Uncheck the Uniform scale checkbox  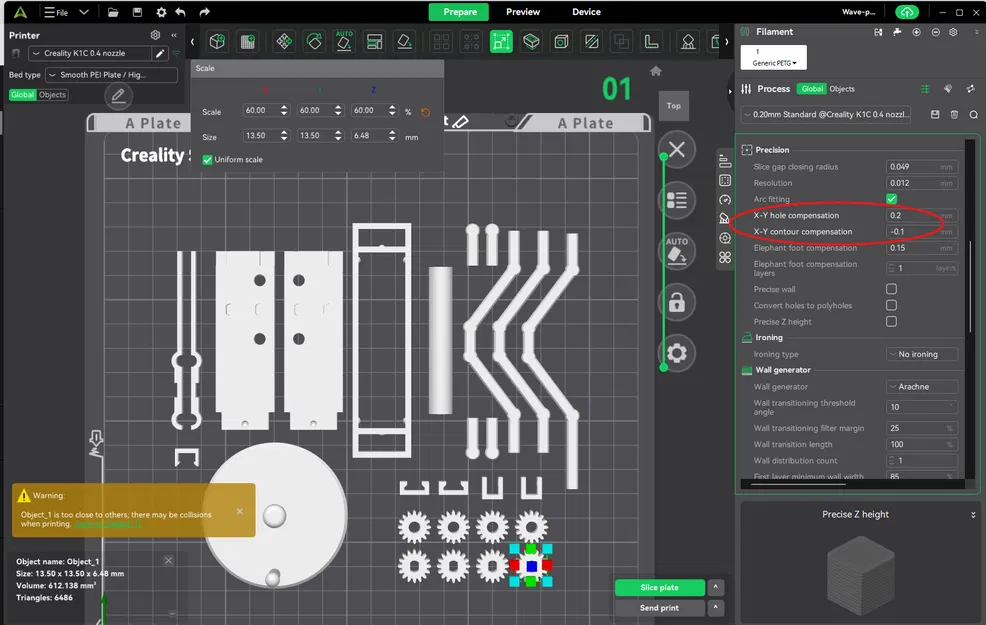(207, 160)
